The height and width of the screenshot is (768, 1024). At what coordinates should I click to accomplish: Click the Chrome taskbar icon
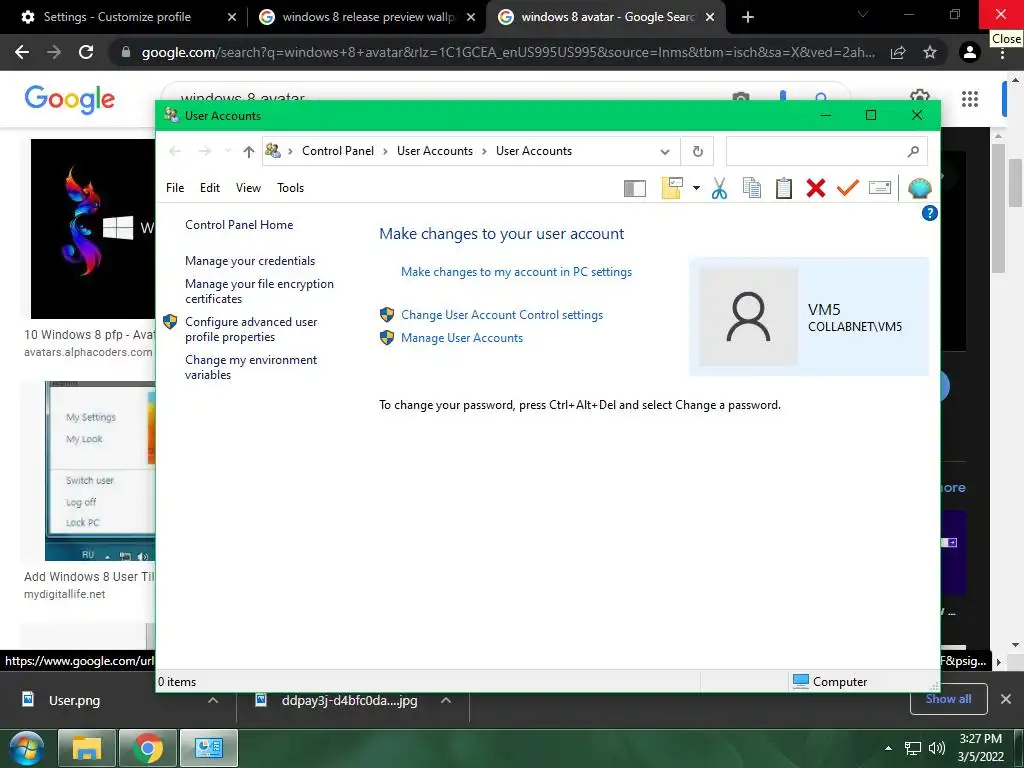[148, 748]
